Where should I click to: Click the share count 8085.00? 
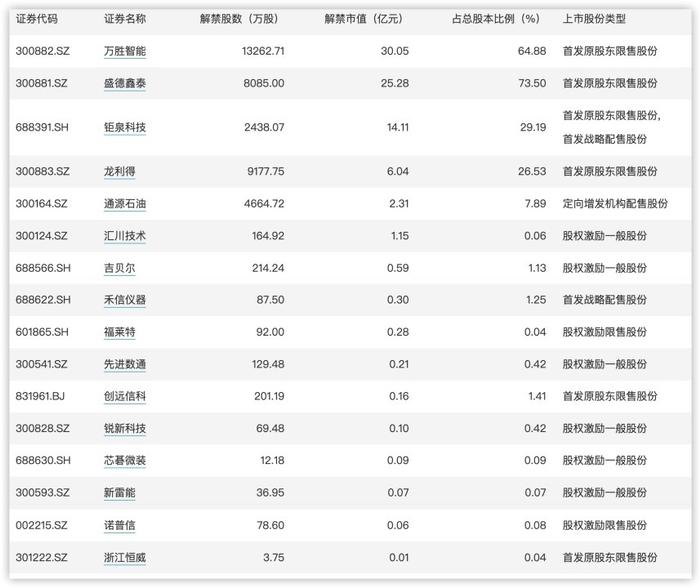coord(264,83)
